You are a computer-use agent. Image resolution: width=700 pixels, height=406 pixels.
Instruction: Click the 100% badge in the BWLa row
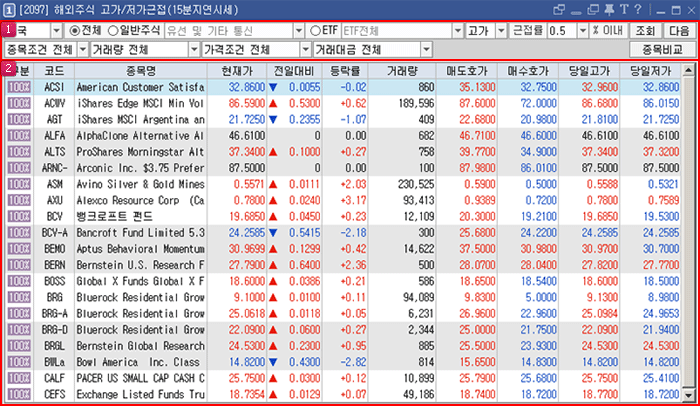pos(19,362)
